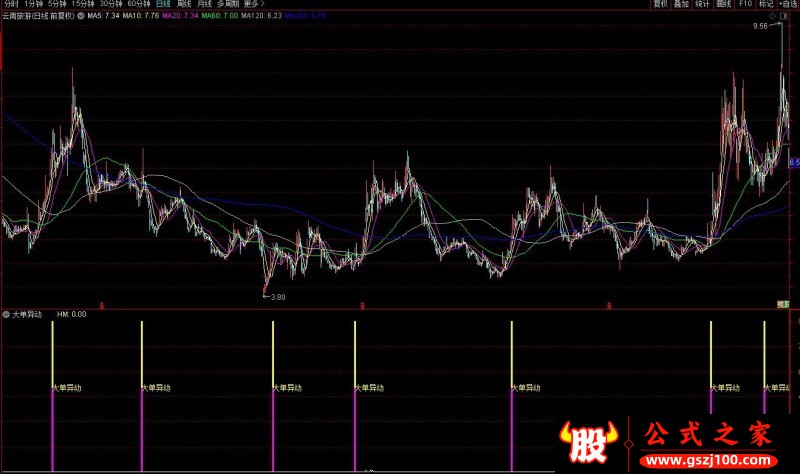Open the 统计 statistics button
This screenshot has width=800, height=474.
703,4
